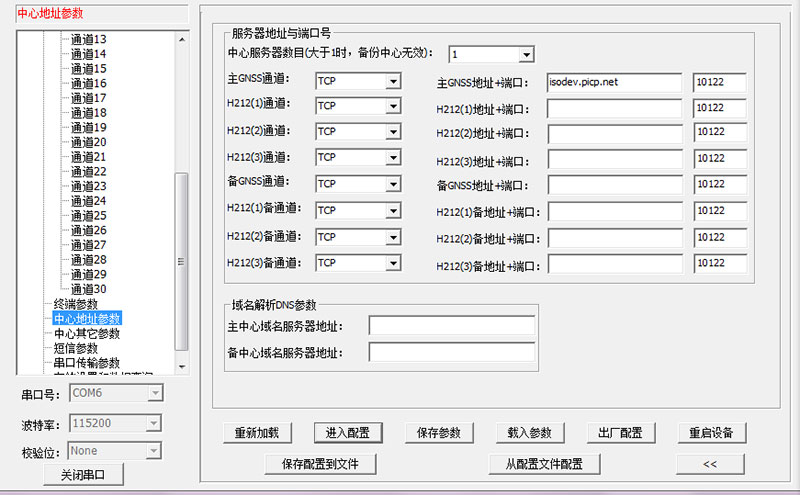Click the 备GNSS地址 address field
800x495 pixels.
point(615,185)
